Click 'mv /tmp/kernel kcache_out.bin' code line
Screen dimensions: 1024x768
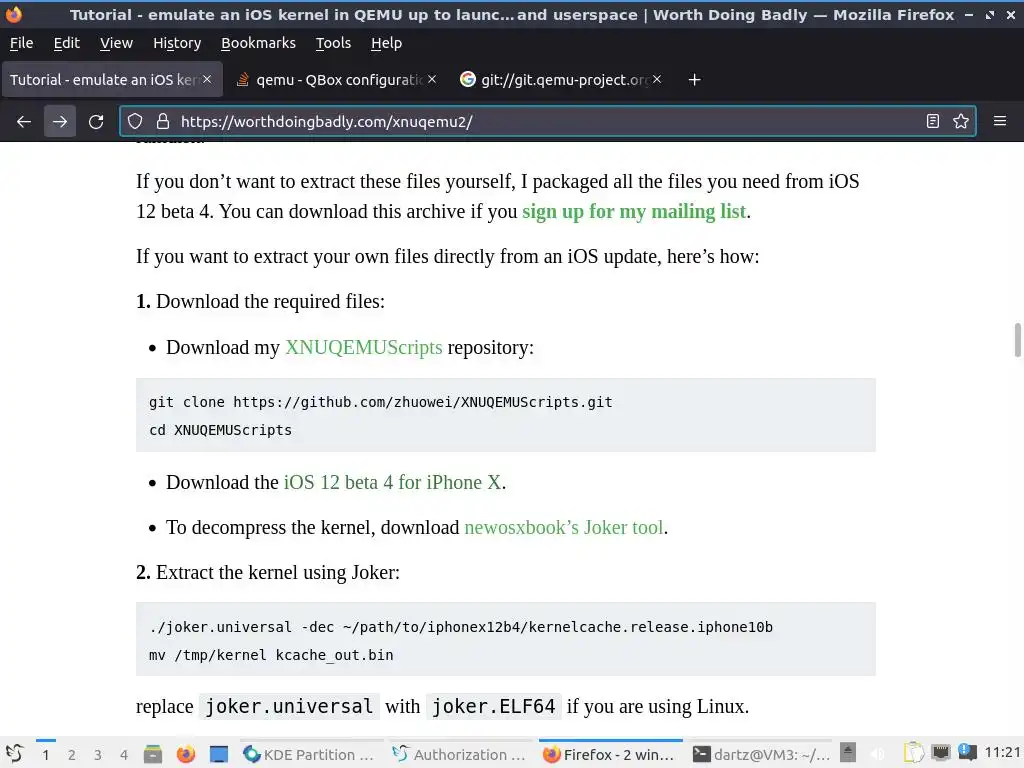[271, 655]
